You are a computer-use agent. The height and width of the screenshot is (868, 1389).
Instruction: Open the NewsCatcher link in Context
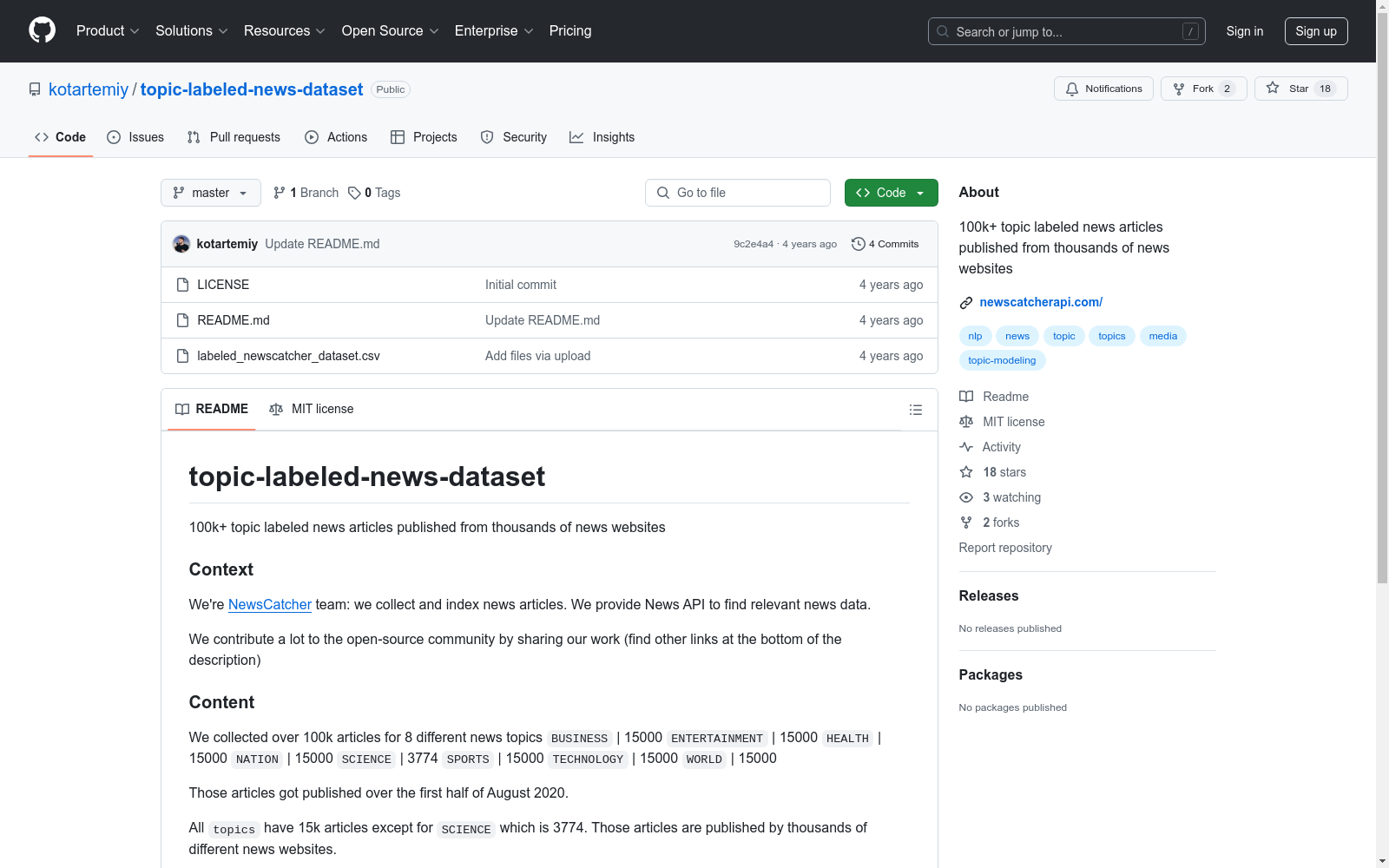pyautogui.click(x=270, y=604)
